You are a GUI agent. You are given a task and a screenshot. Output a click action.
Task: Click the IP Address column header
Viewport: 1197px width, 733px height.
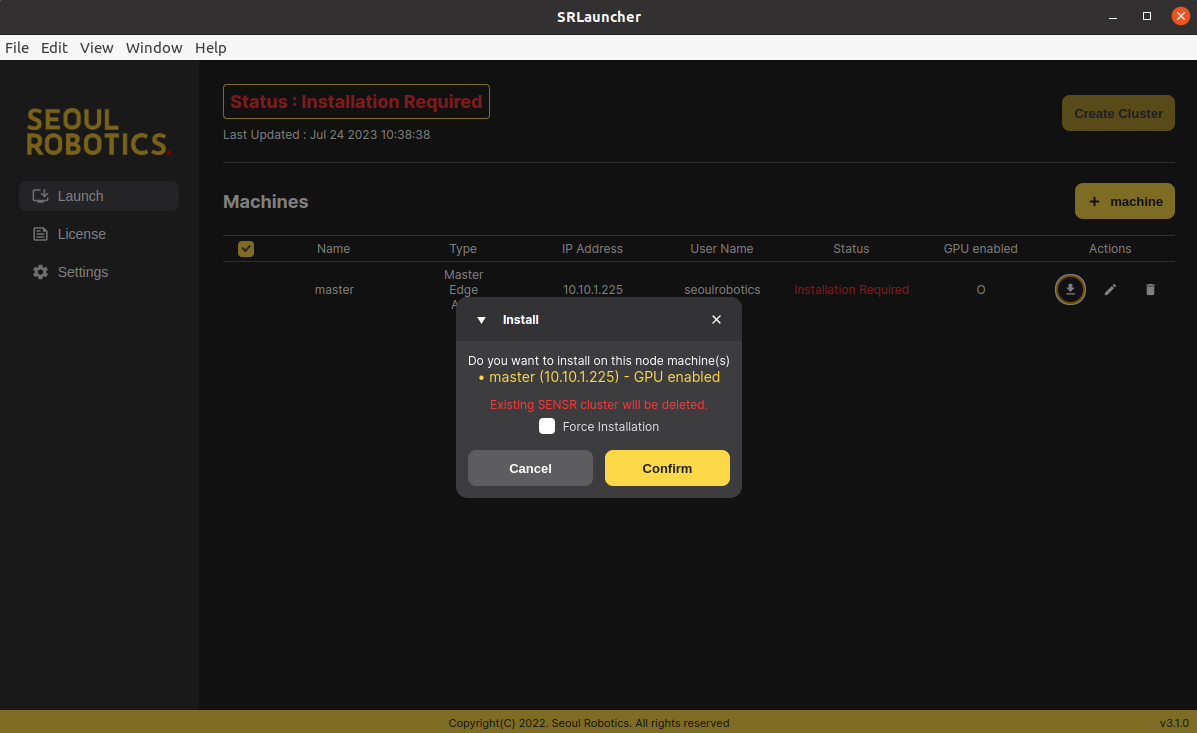tap(592, 249)
